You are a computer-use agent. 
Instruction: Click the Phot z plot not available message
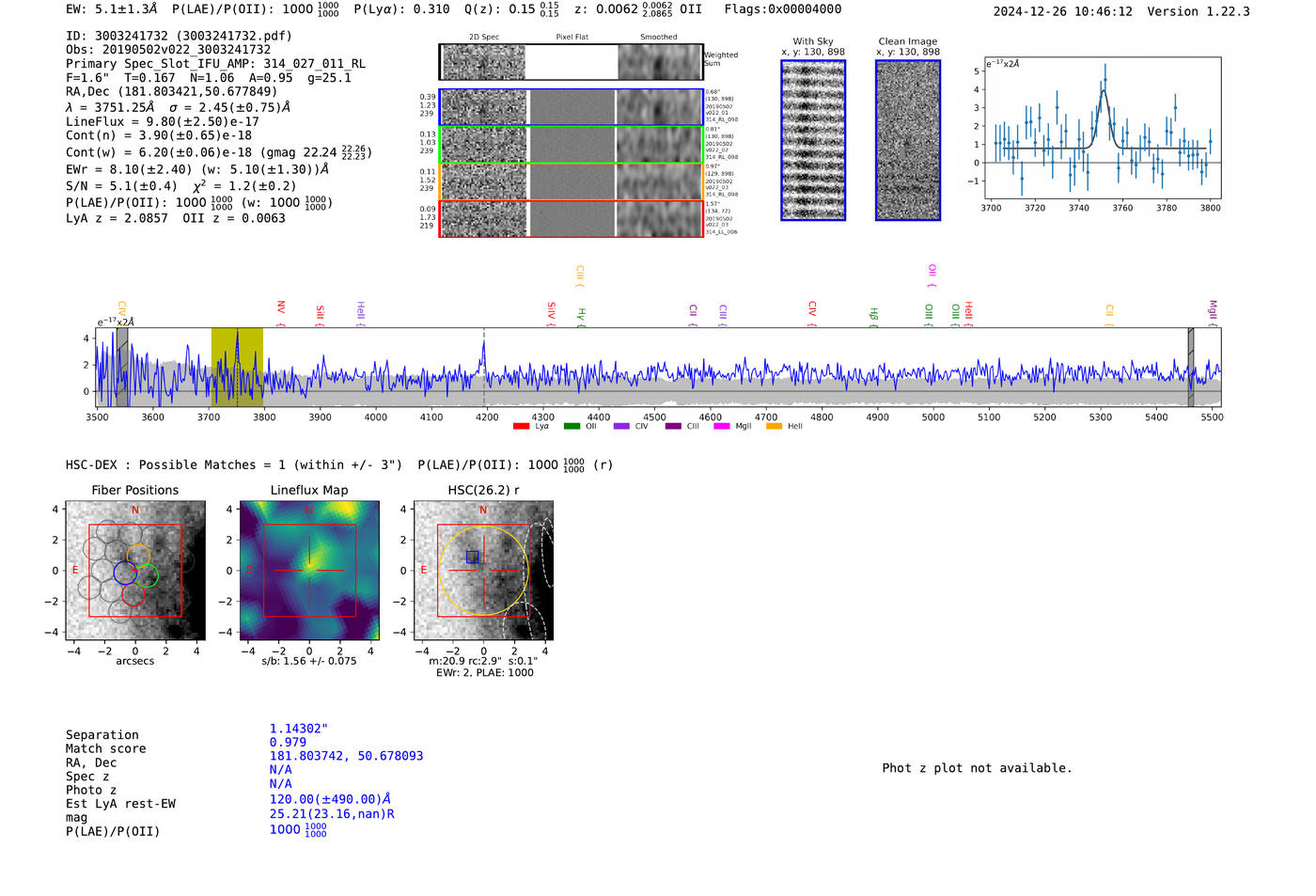977,768
